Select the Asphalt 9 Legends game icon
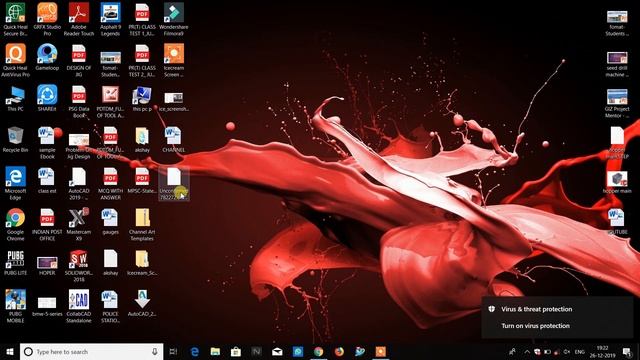The width and height of the screenshot is (640, 360). [x=111, y=19]
